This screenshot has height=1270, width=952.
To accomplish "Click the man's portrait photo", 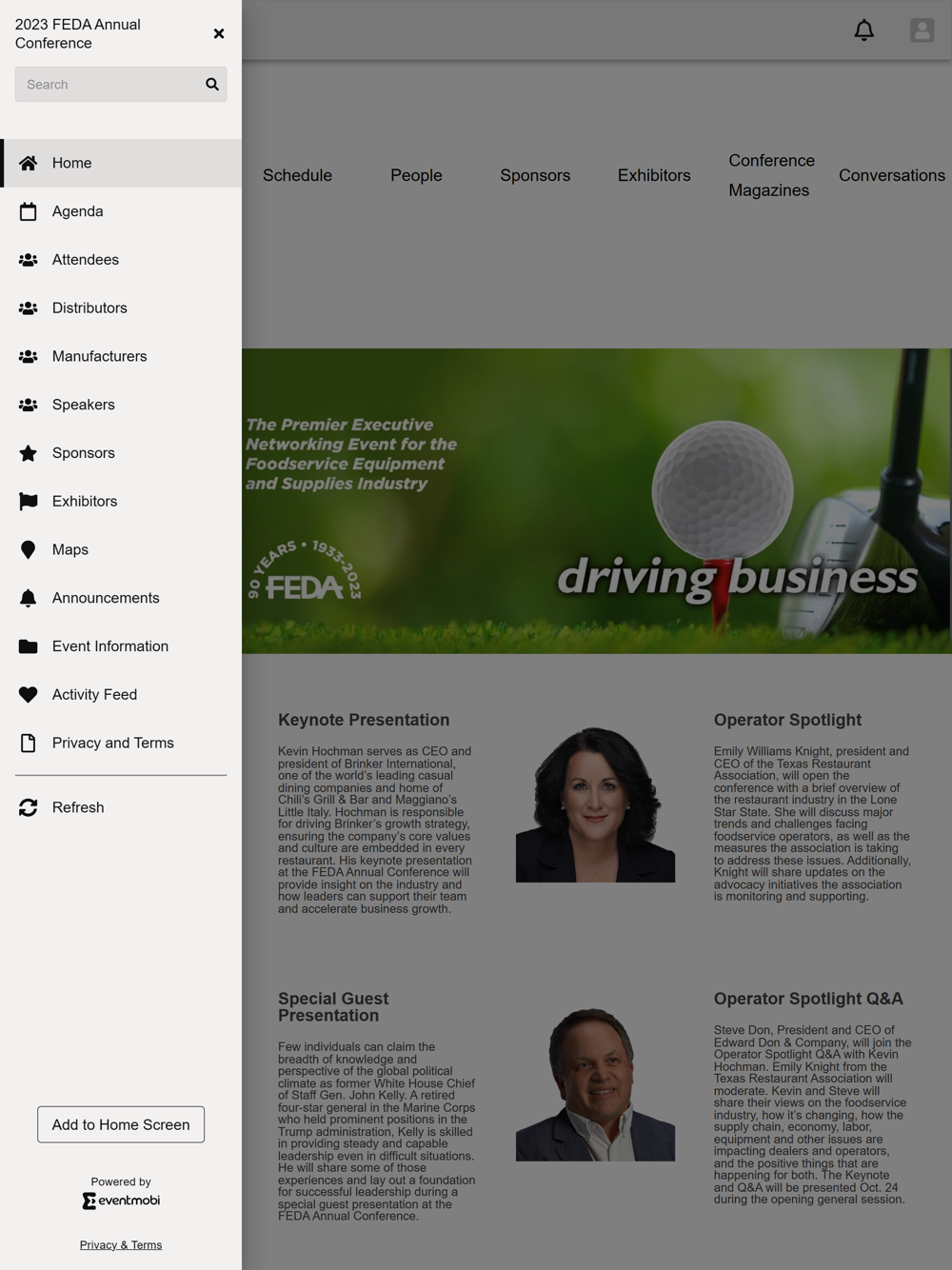I will tap(595, 1083).
